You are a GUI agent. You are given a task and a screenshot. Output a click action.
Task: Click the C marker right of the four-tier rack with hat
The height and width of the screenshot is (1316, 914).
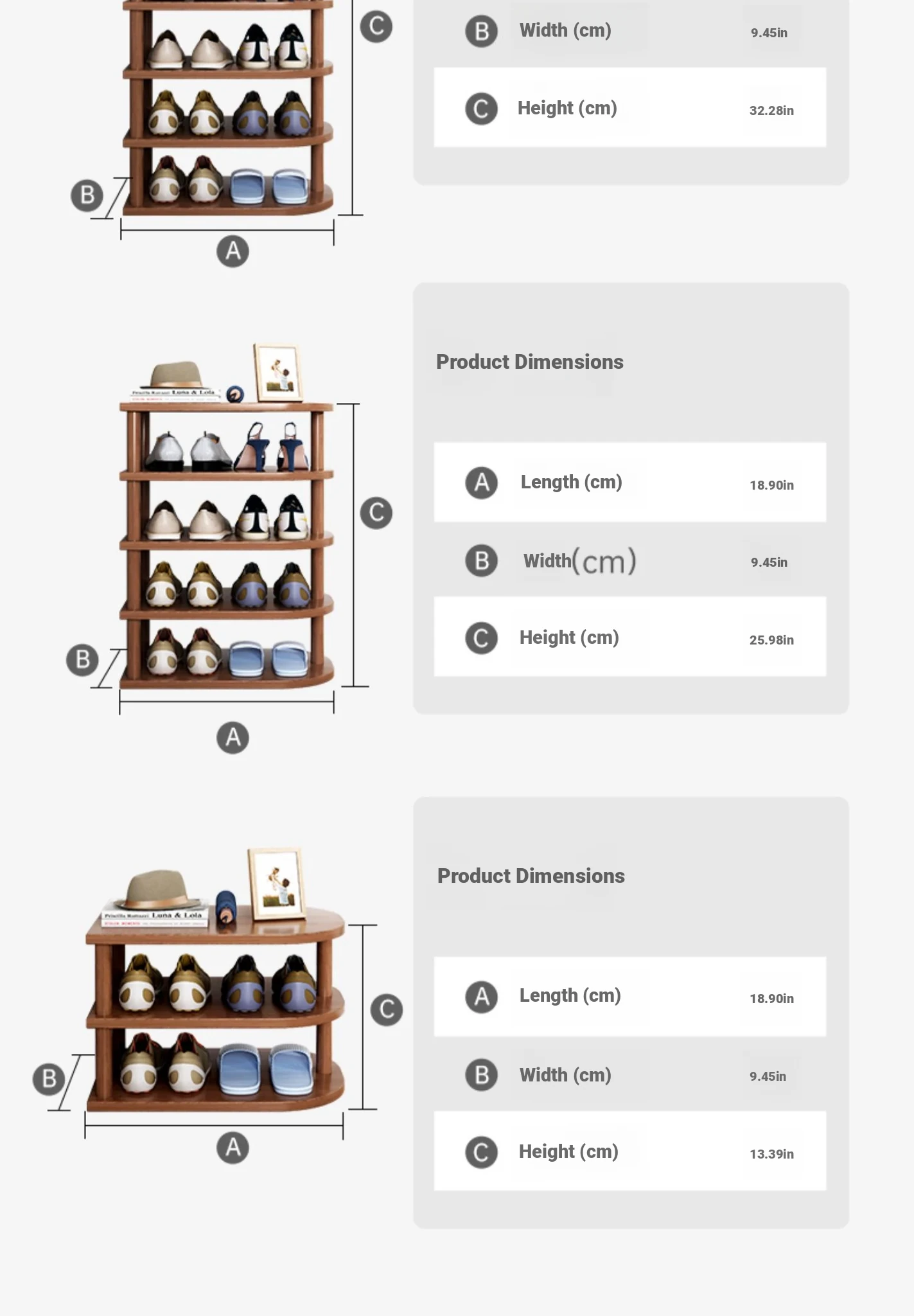click(x=376, y=513)
